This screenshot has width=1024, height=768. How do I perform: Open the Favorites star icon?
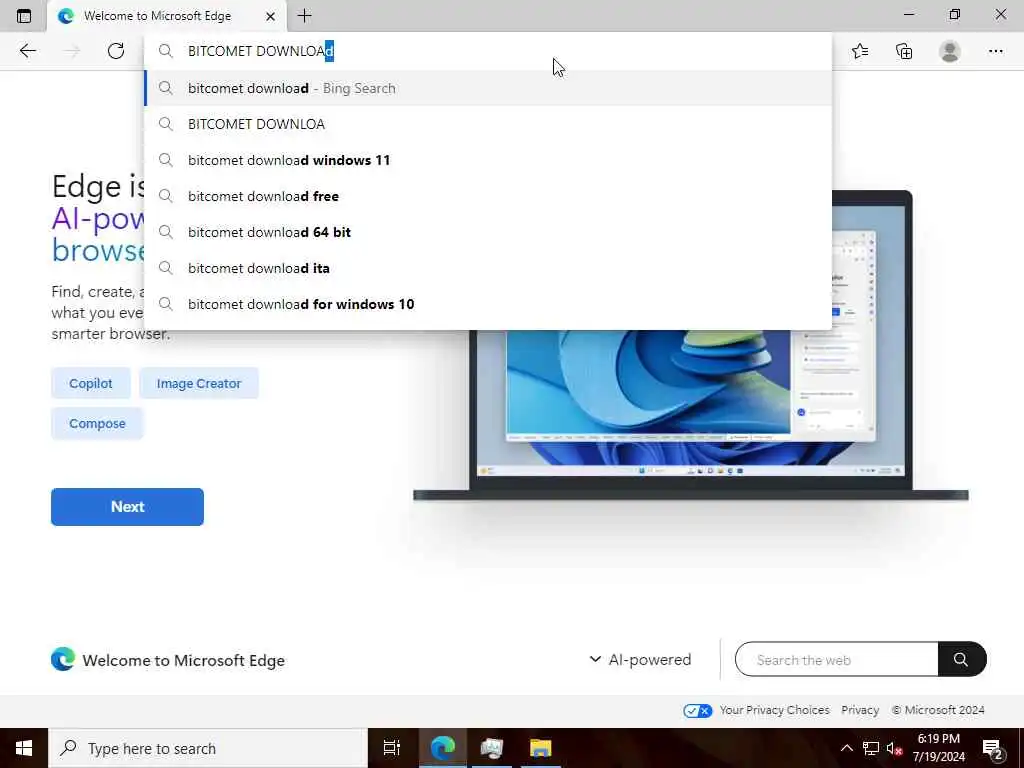click(x=860, y=51)
